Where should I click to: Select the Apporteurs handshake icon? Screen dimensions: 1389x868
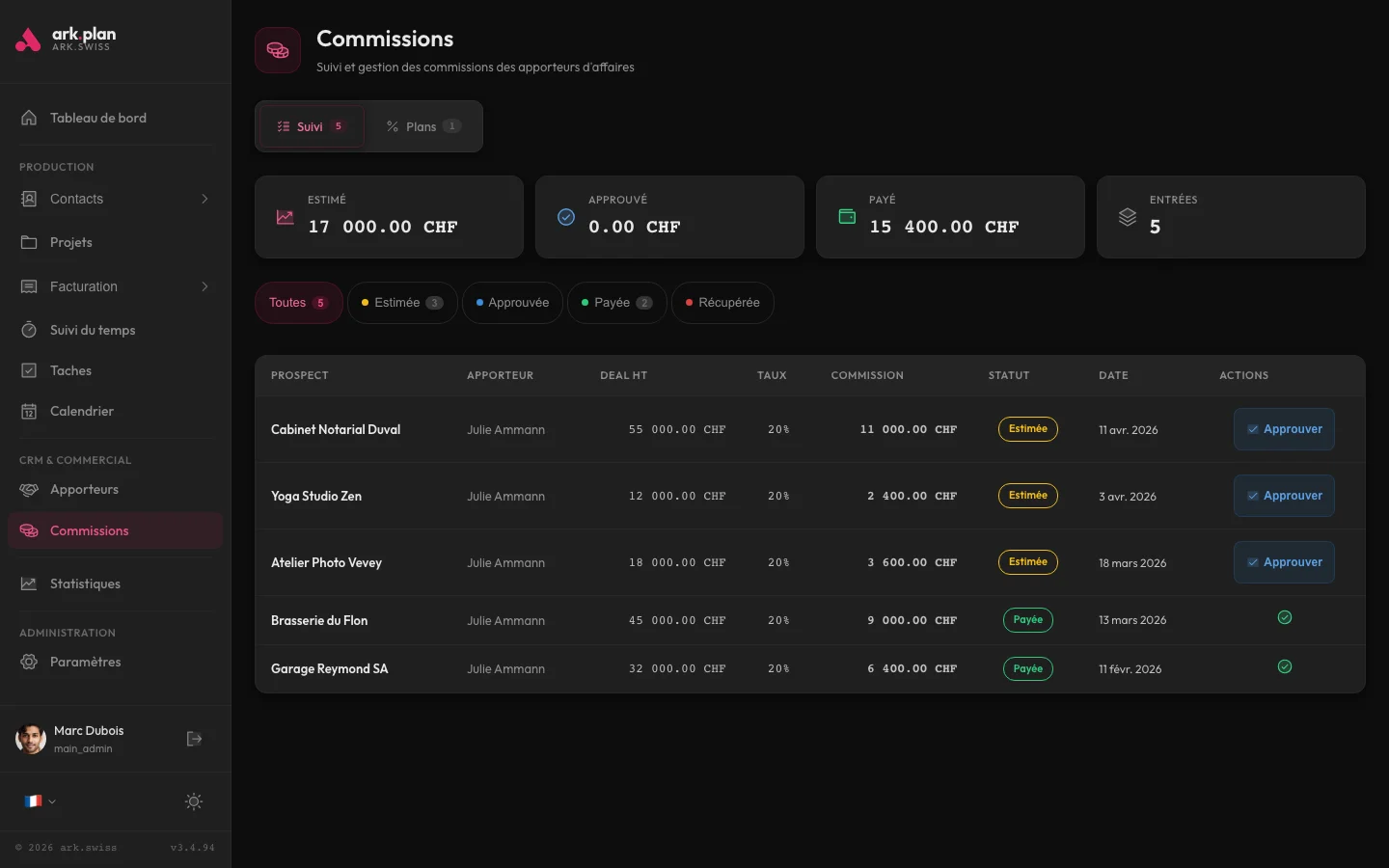pyautogui.click(x=30, y=489)
